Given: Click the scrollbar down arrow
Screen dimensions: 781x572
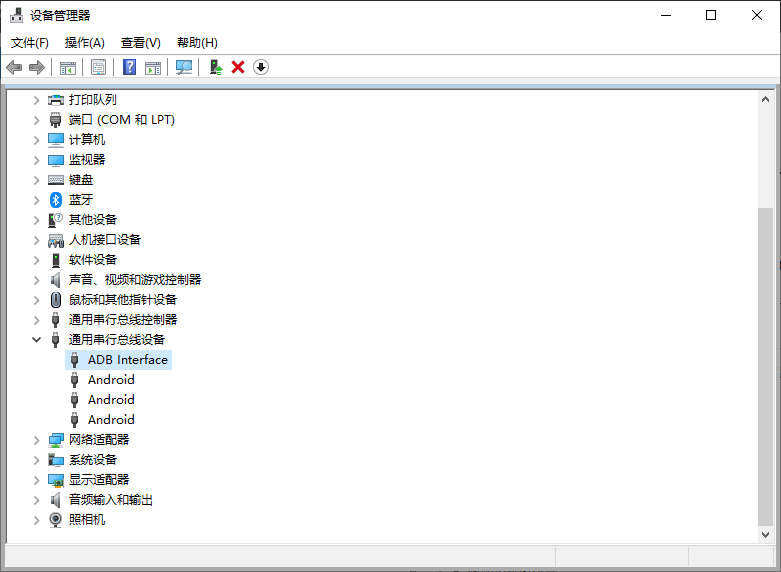Looking at the screenshot, I should click(766, 535).
